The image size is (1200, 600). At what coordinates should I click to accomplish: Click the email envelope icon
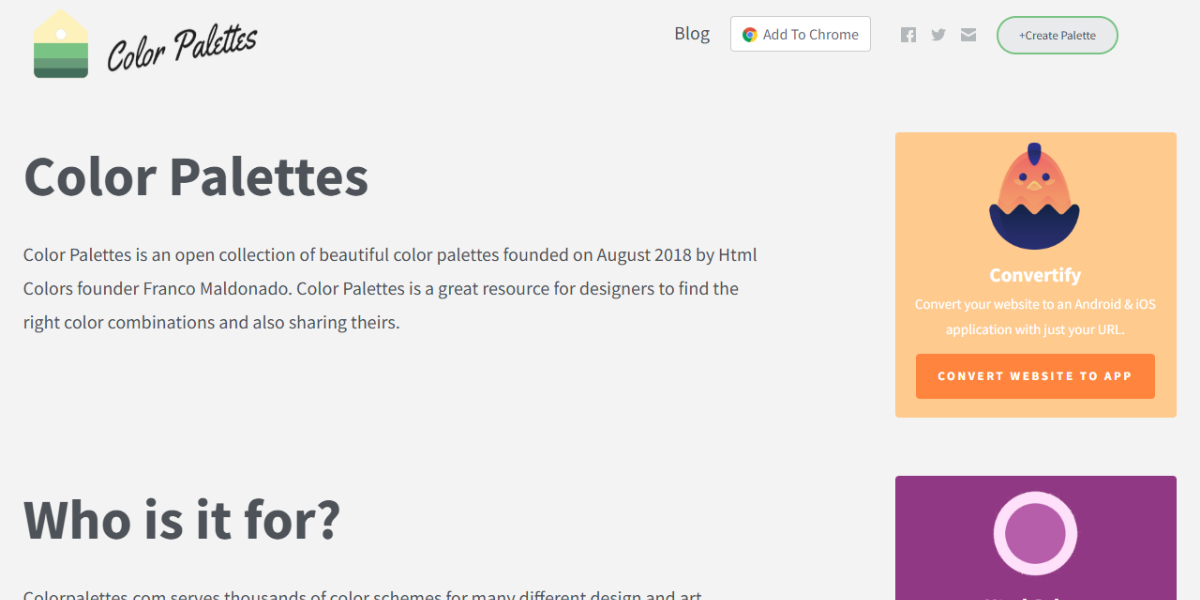pos(968,35)
